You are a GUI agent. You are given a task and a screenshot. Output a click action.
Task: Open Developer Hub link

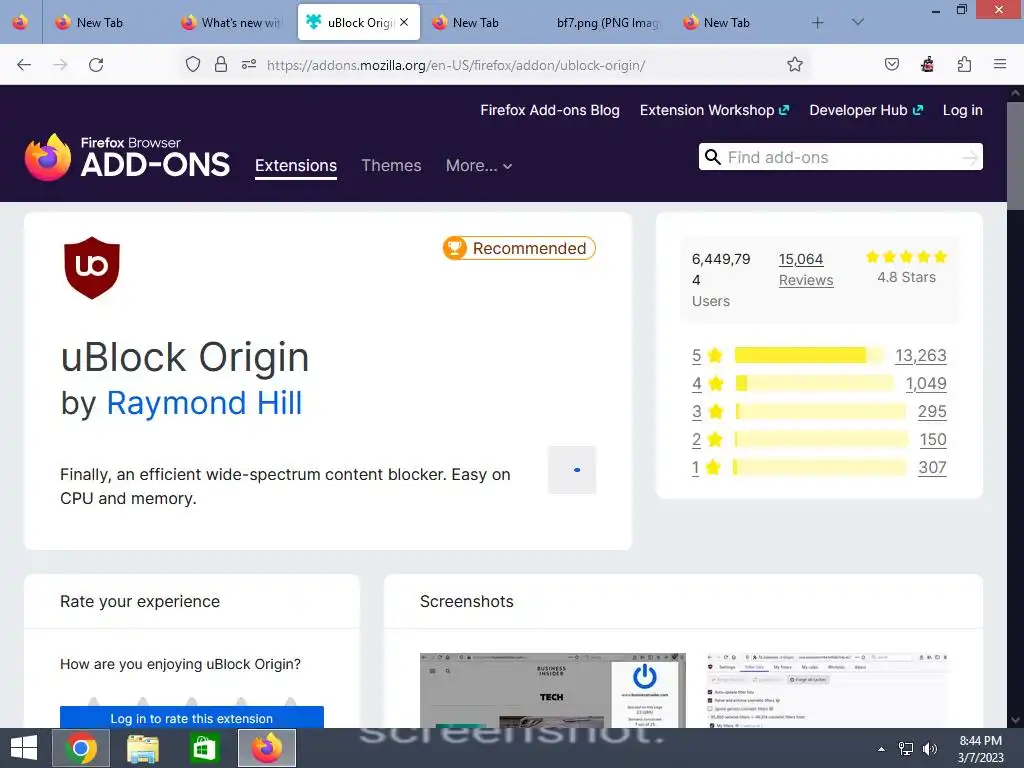(x=866, y=110)
